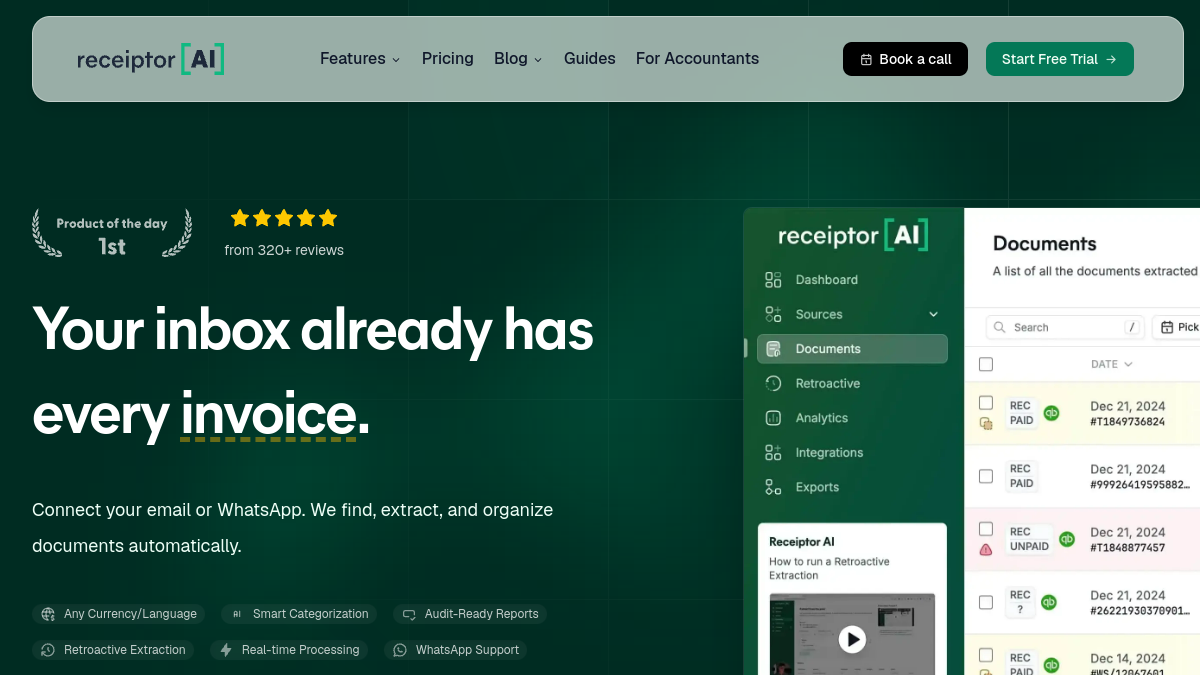Click receiptor AI logo in app sidebar

(853, 236)
